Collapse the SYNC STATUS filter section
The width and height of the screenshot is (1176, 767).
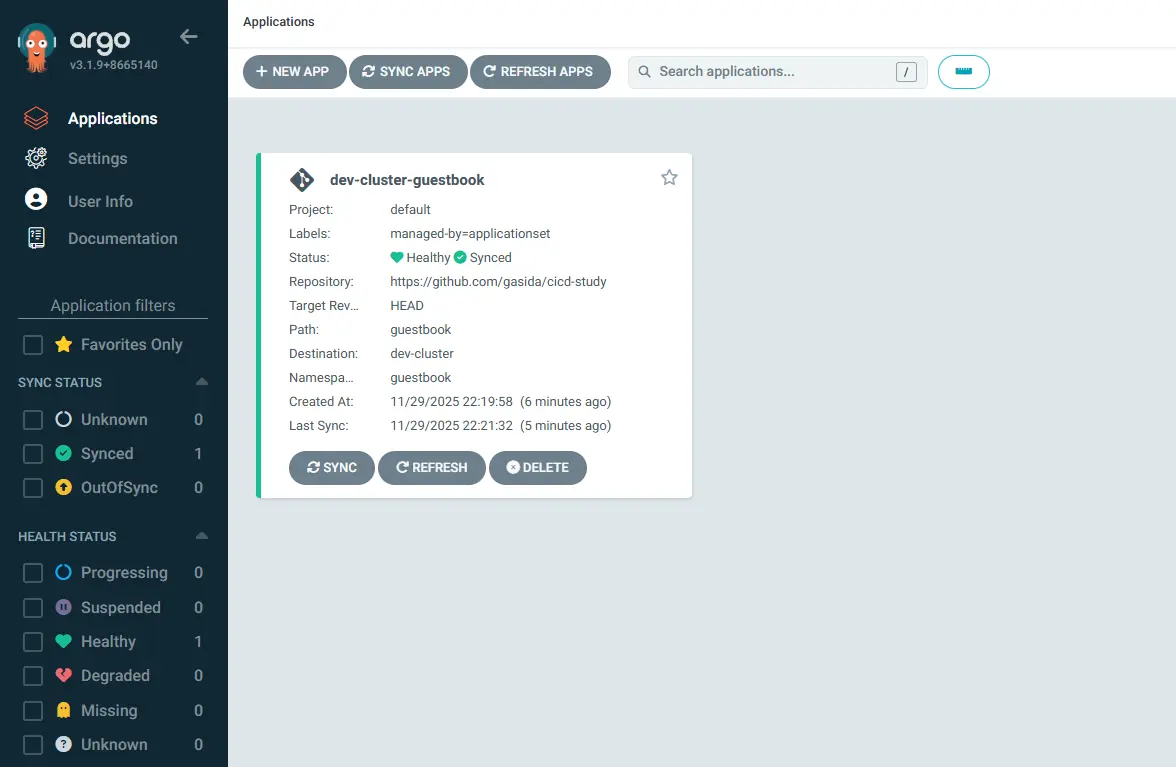(x=200, y=382)
